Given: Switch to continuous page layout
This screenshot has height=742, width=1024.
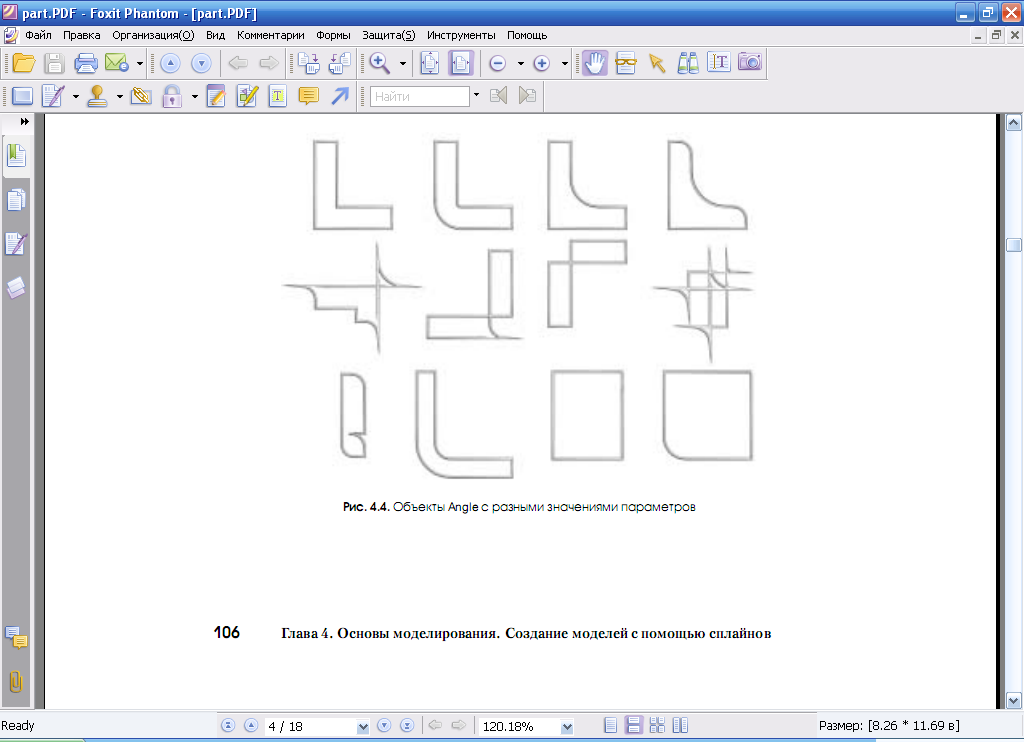Looking at the screenshot, I should point(633,726).
